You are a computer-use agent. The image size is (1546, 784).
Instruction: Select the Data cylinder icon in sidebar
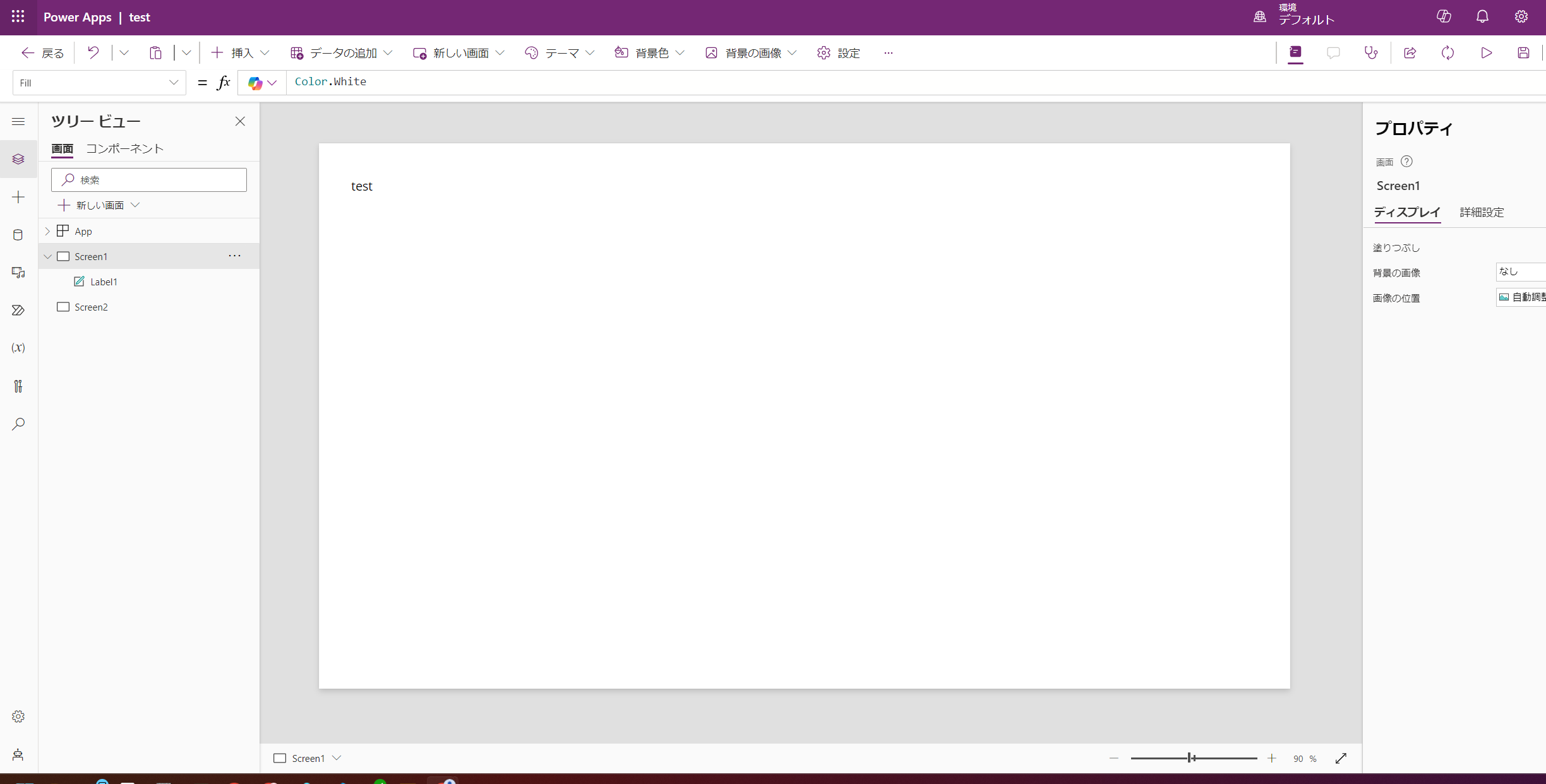coord(18,234)
